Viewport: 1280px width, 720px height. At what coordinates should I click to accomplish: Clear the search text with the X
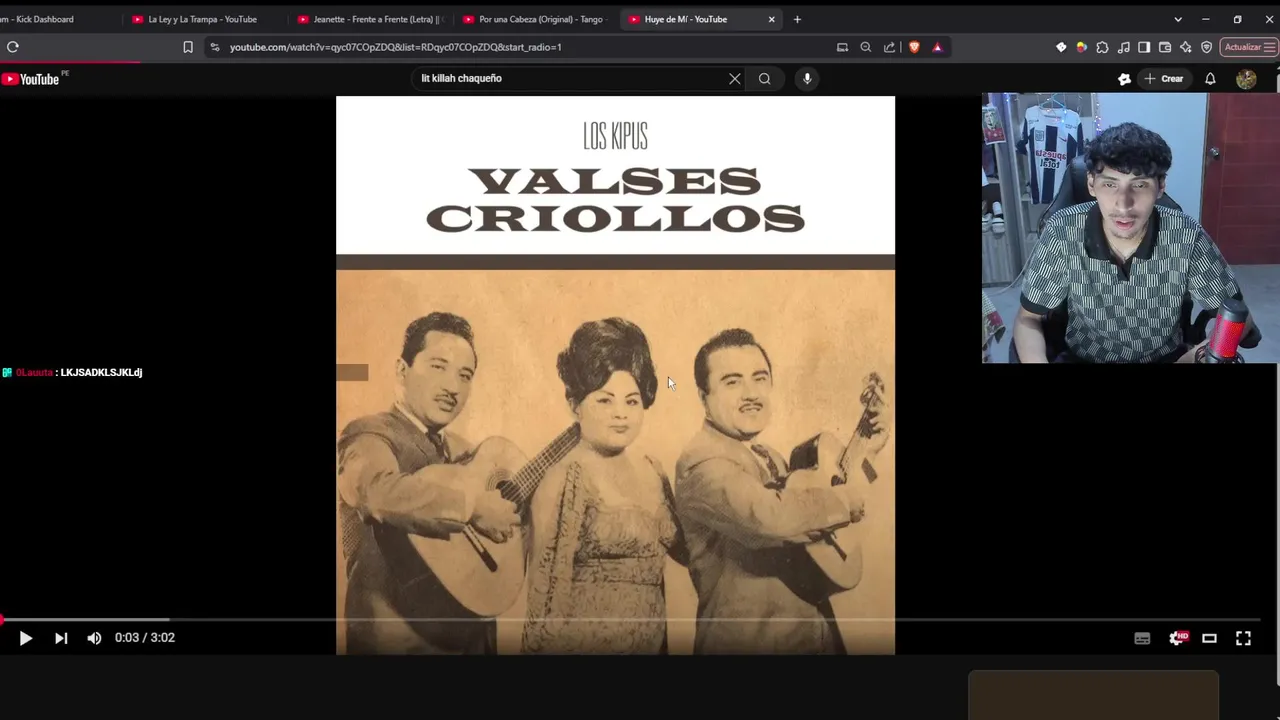[x=735, y=78]
